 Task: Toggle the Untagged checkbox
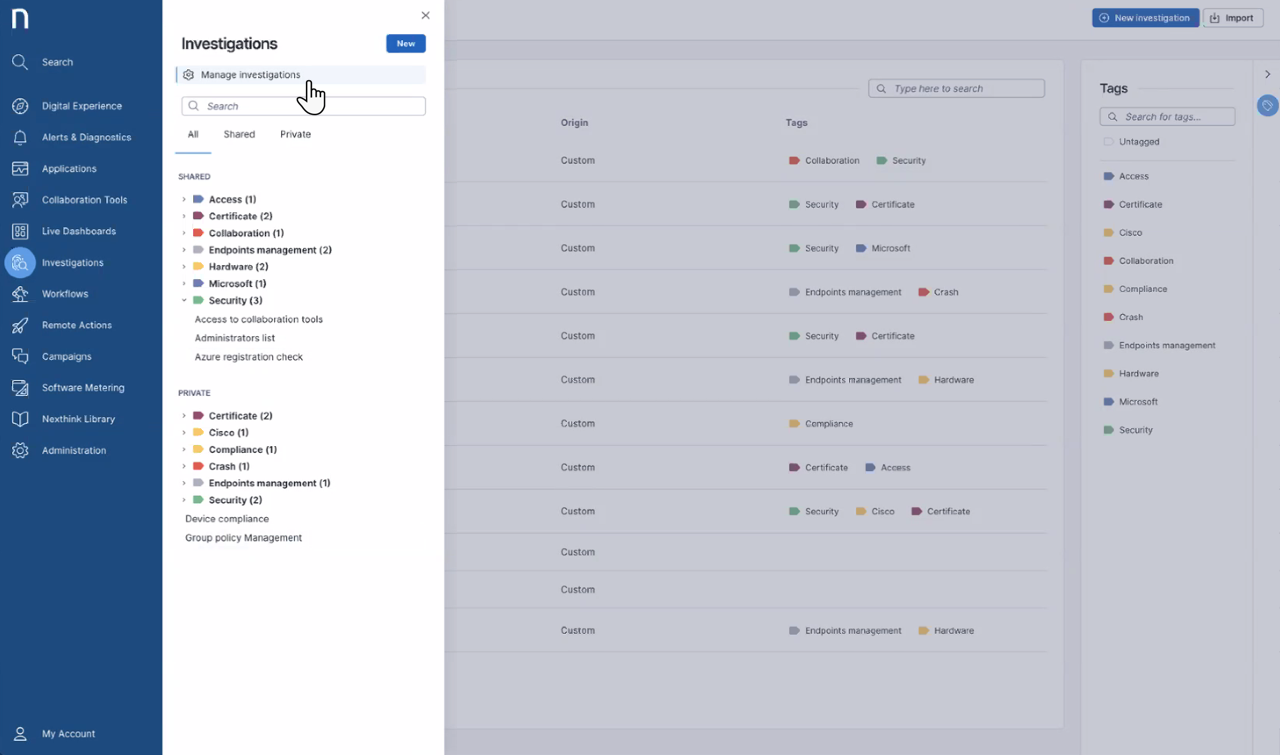click(1108, 142)
